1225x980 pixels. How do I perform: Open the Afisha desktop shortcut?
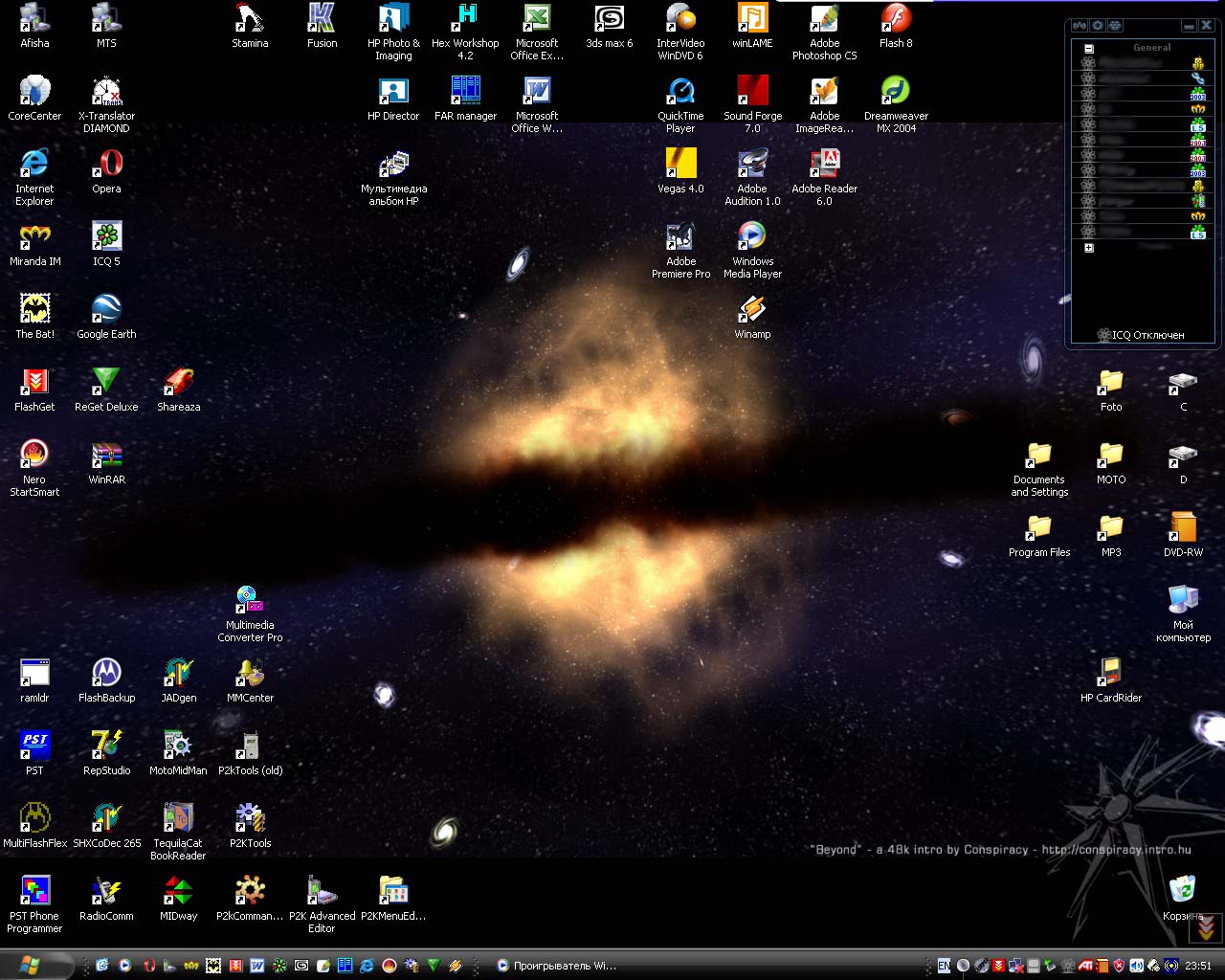34,26
